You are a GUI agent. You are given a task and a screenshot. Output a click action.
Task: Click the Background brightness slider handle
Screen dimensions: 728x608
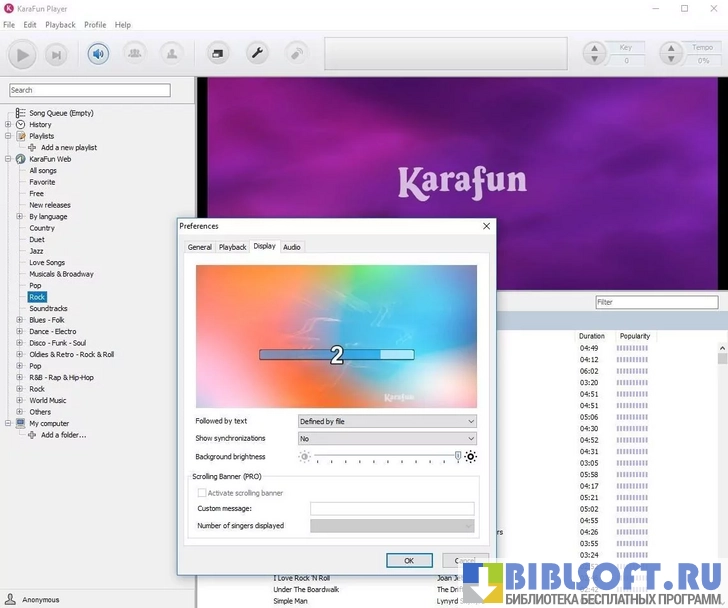pos(458,456)
